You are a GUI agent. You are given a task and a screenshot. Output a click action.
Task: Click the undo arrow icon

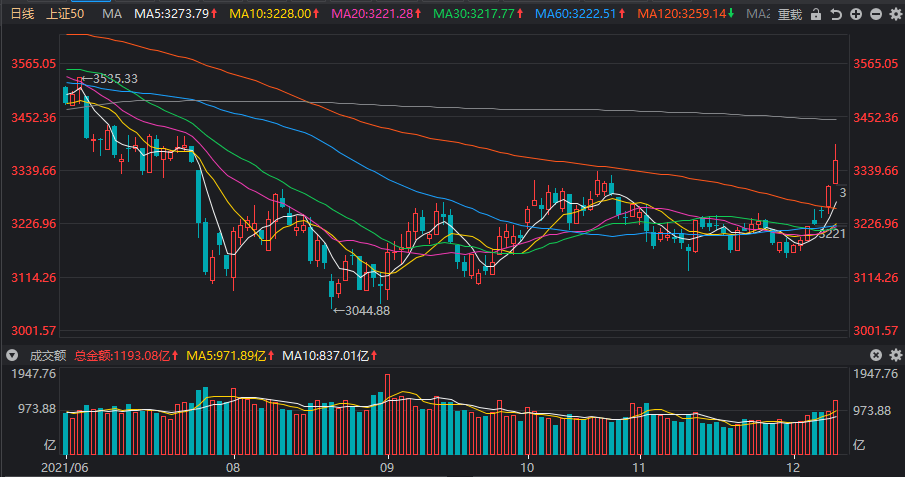[836, 15]
